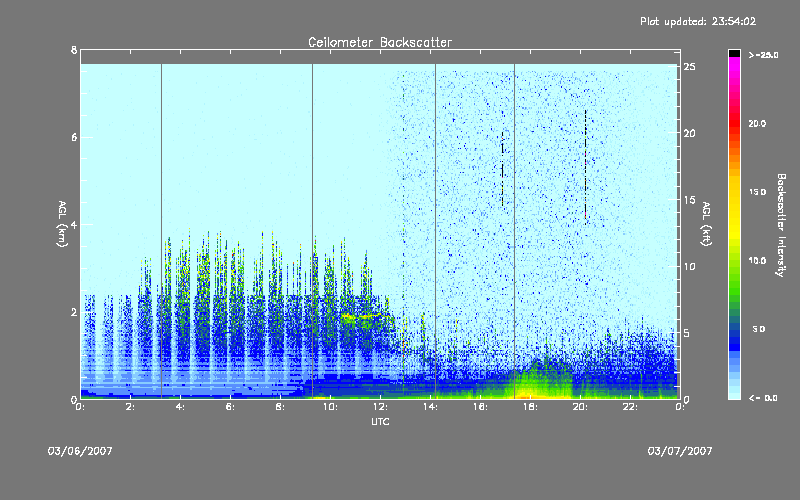Screen dimensions: 800x500
Task: Click the 'Plot updated: 23:54:02' timestamp
Action: [698, 21]
